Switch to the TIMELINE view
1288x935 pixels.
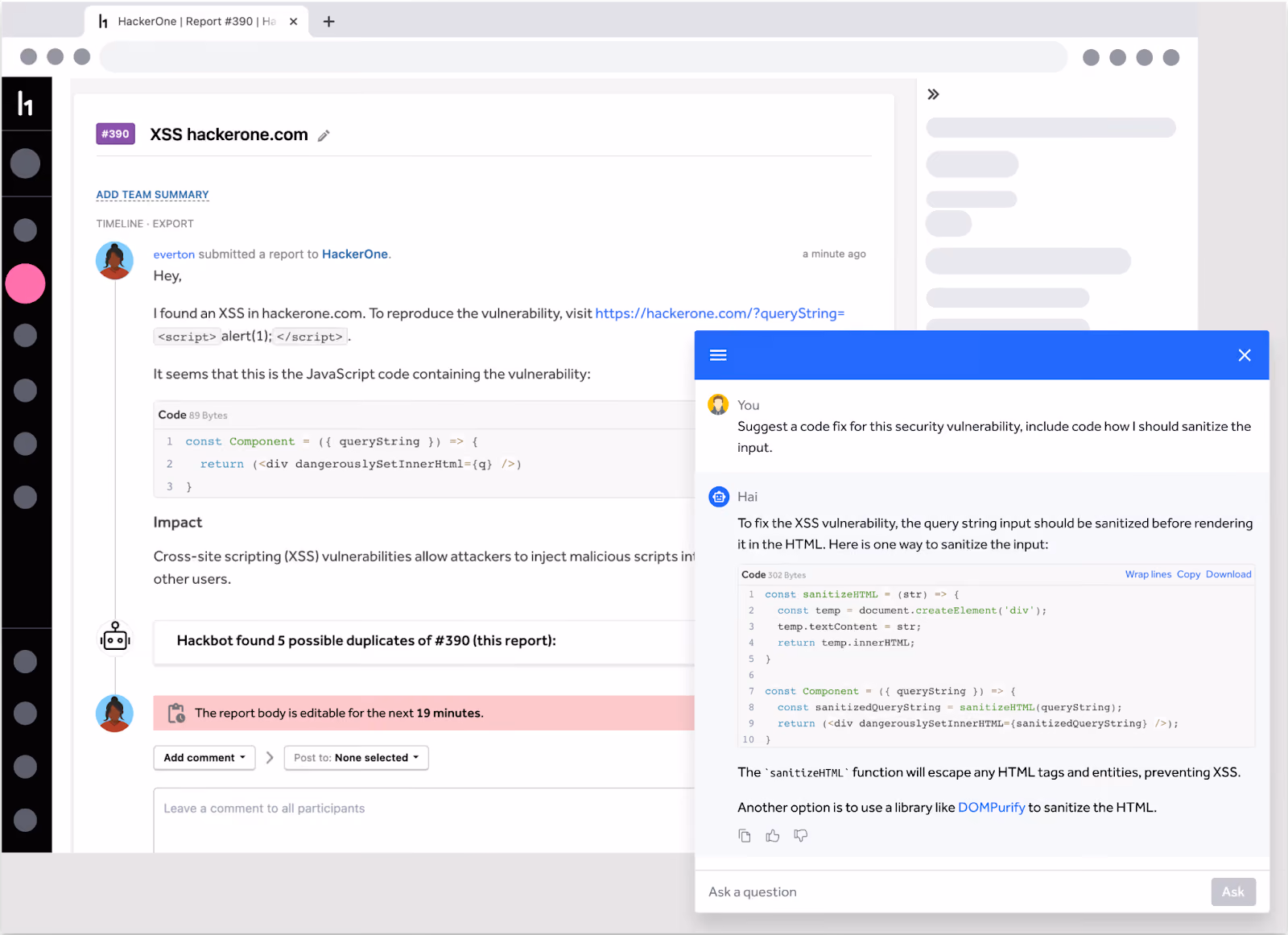(120, 224)
